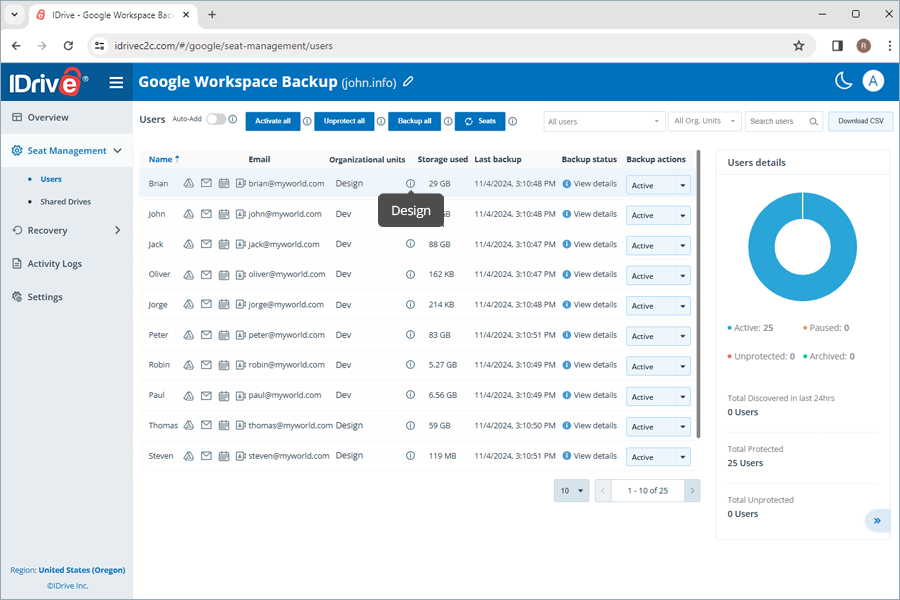Select Shared Drives under Seat Management
900x600 pixels.
65,202
